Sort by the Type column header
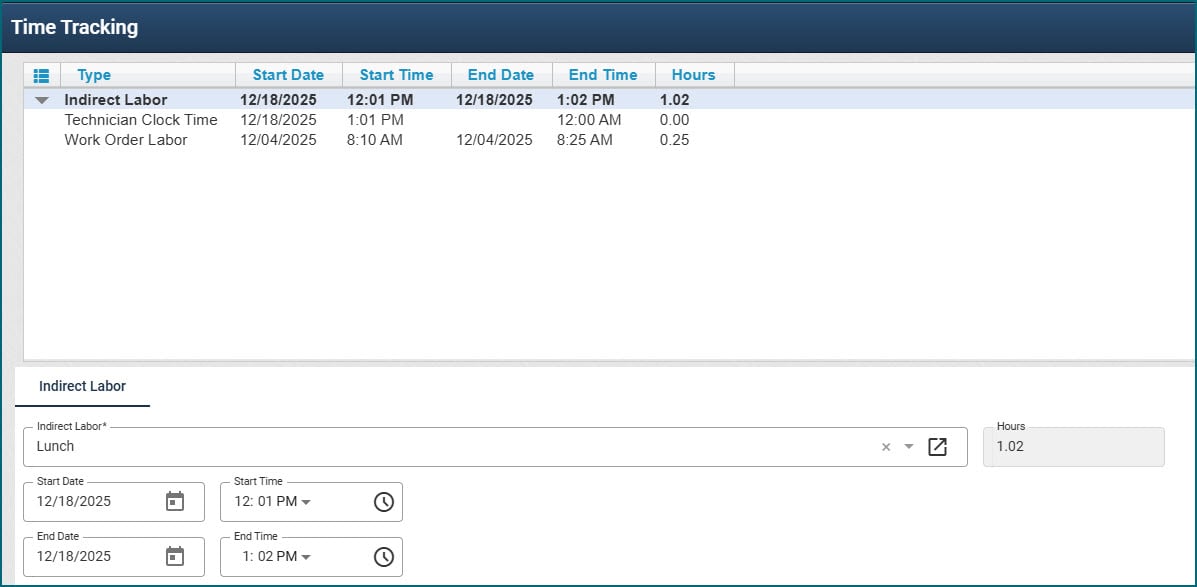The width and height of the screenshot is (1197, 587). tap(94, 75)
